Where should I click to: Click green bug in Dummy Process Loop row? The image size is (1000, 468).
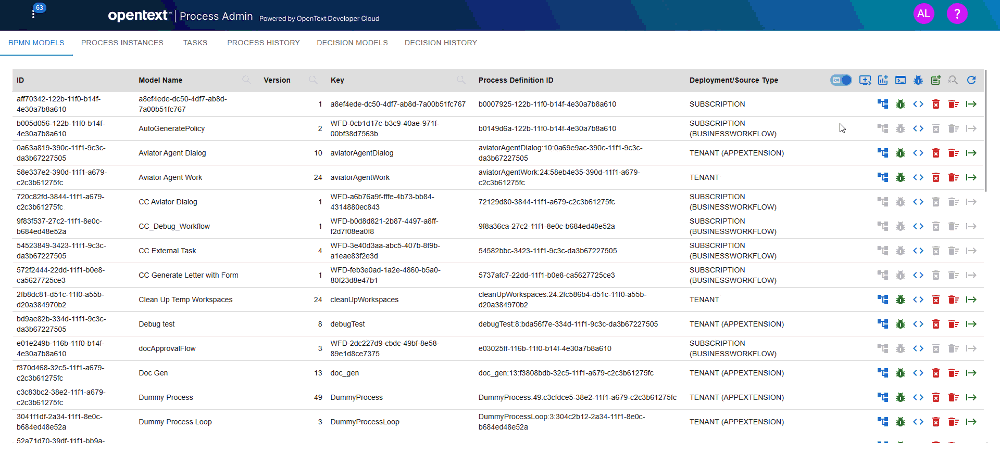coord(901,421)
